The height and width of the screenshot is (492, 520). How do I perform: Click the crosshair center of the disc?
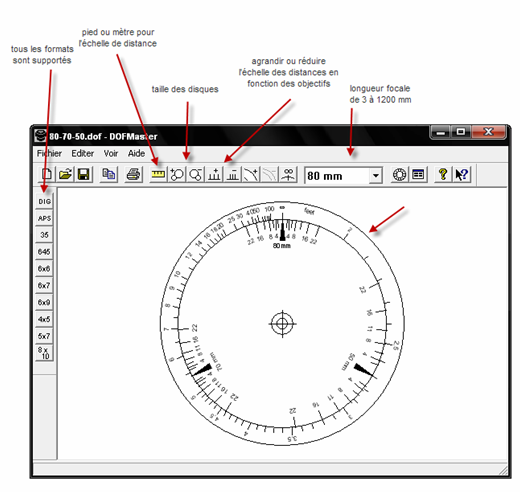click(282, 323)
